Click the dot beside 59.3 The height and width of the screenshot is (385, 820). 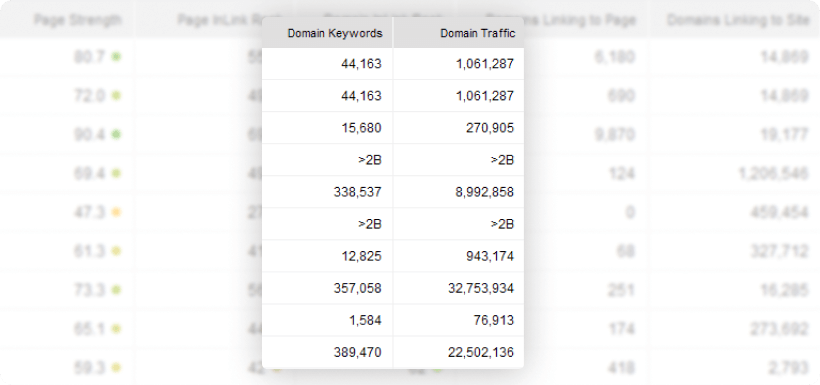coord(116,368)
